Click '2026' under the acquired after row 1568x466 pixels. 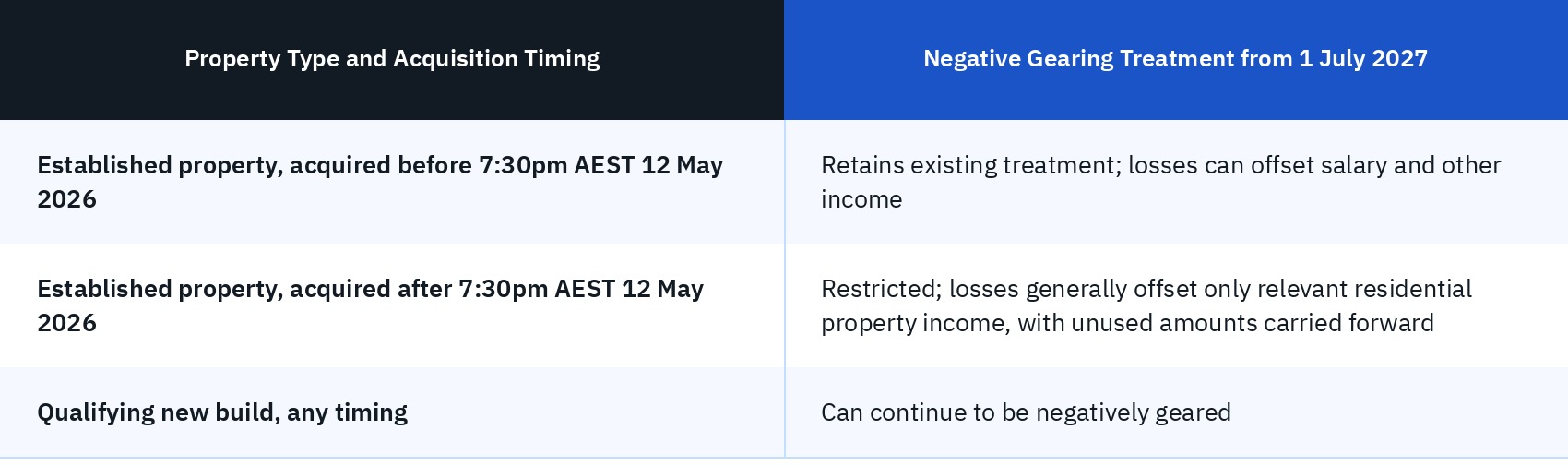pos(66,323)
